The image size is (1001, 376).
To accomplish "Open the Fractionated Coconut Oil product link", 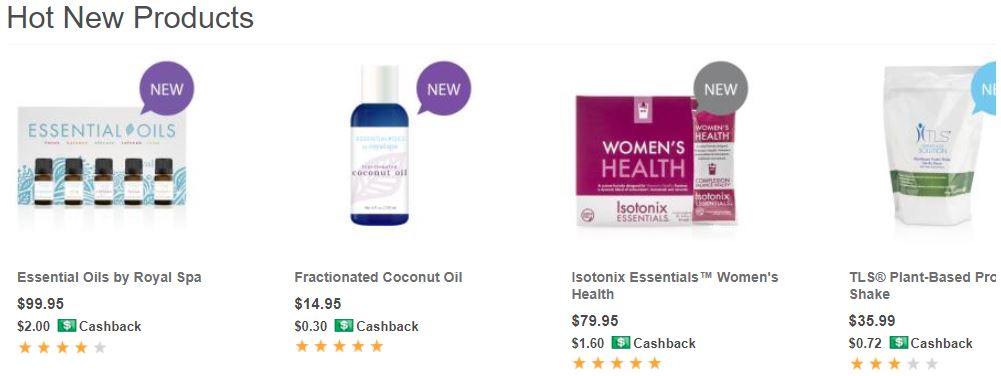I will point(378,278).
